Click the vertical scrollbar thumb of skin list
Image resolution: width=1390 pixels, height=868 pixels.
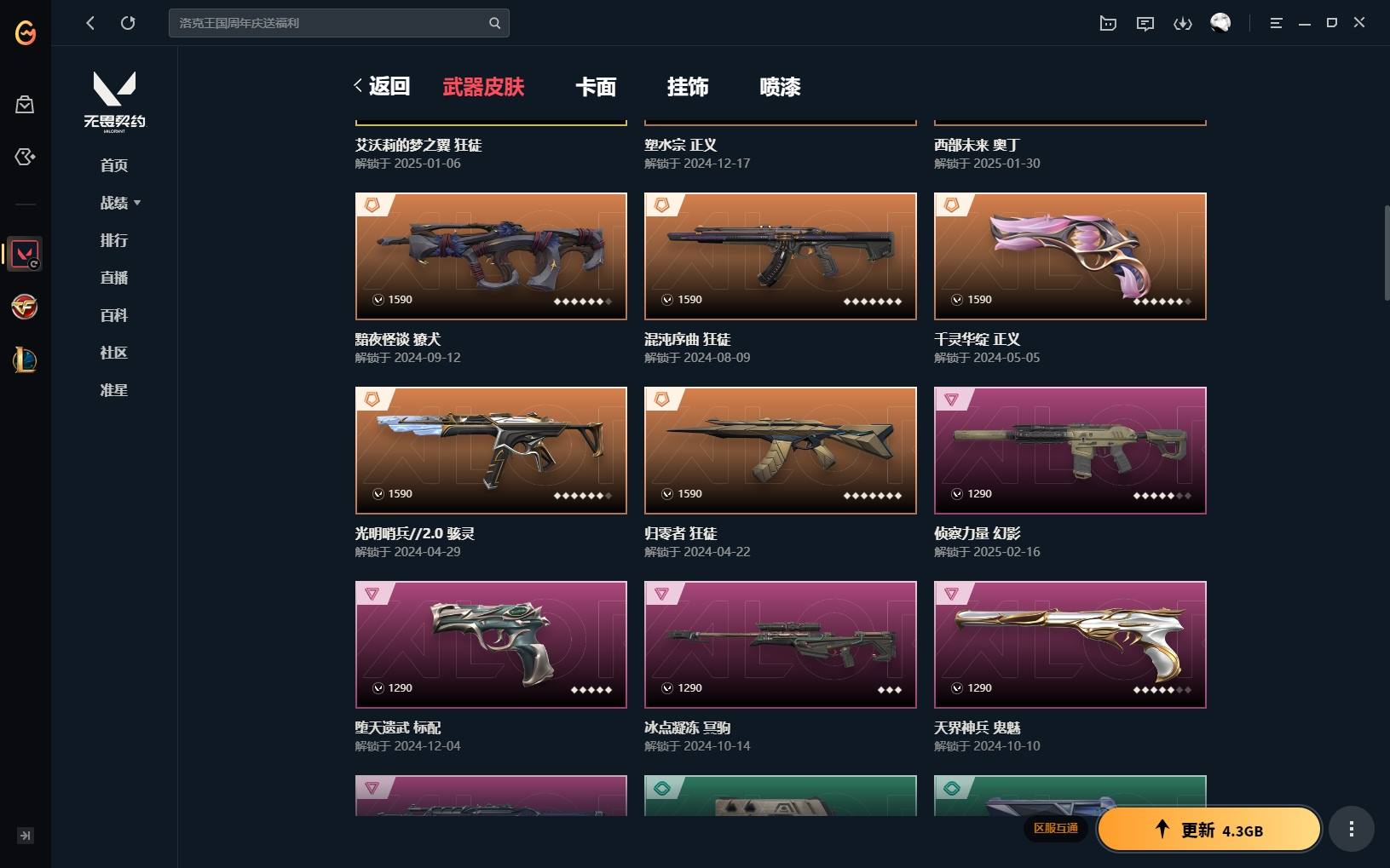1387,252
